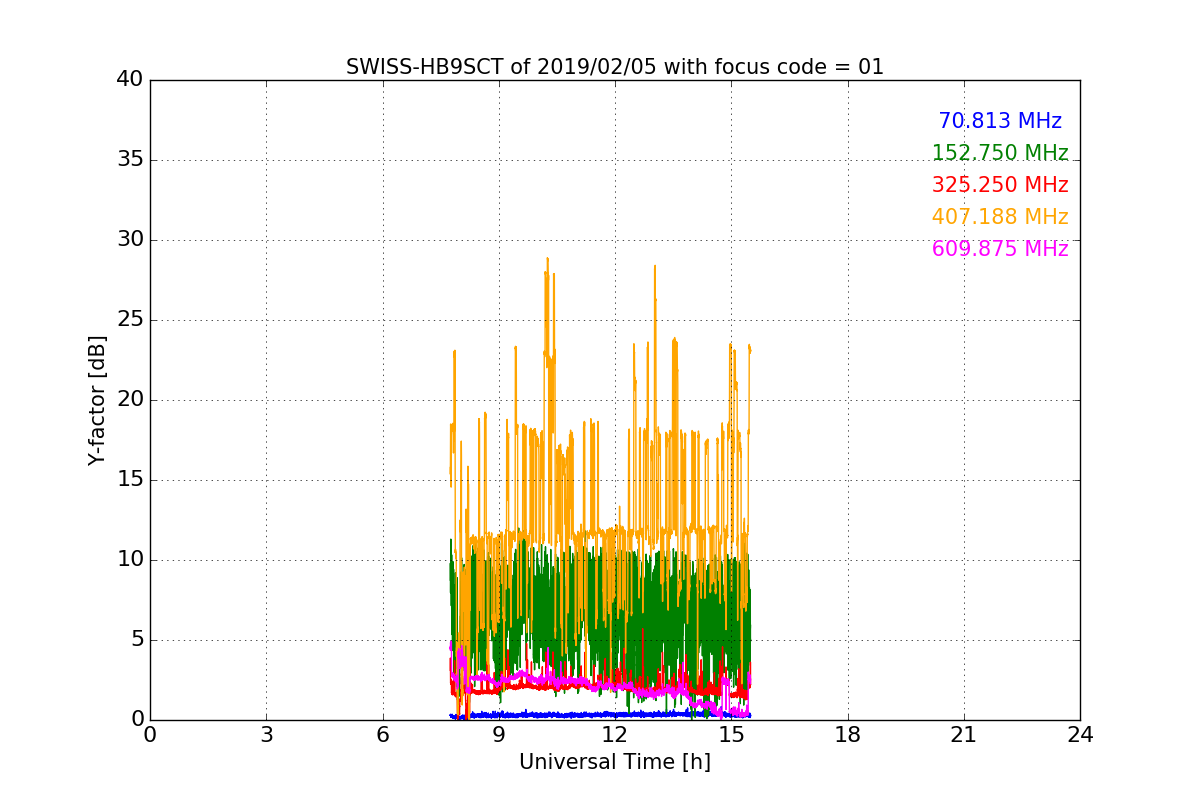Select the 70.813 MHz legend label
Image resolution: width=1200 pixels, height=800 pixels.
click(1000, 121)
